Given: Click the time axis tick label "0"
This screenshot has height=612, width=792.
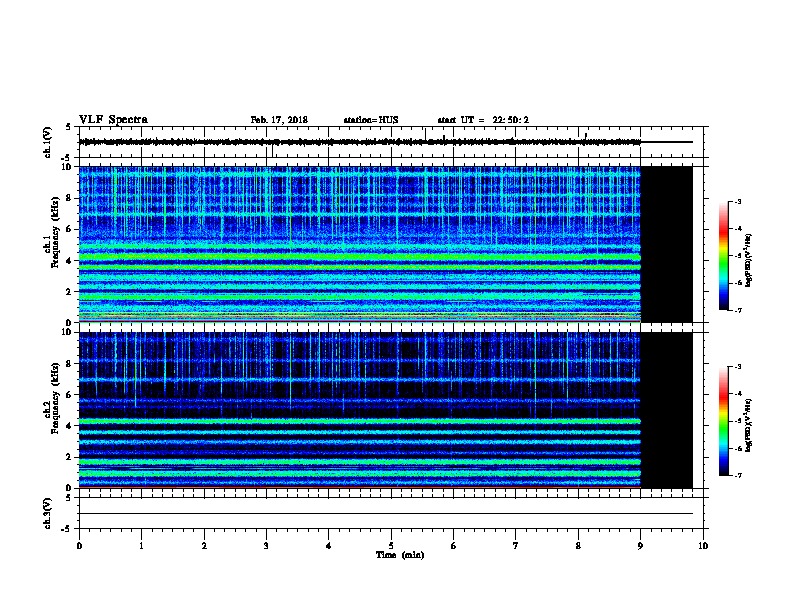Looking at the screenshot, I should click(x=79, y=545).
